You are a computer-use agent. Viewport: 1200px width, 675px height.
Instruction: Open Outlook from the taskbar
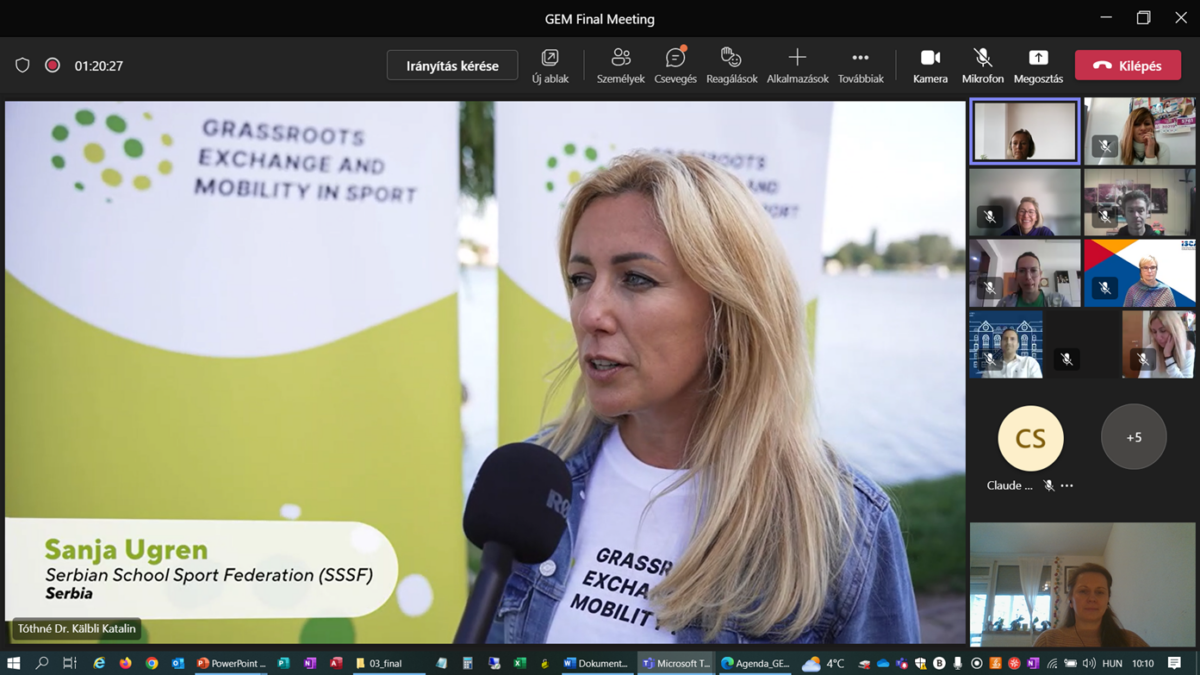178,663
